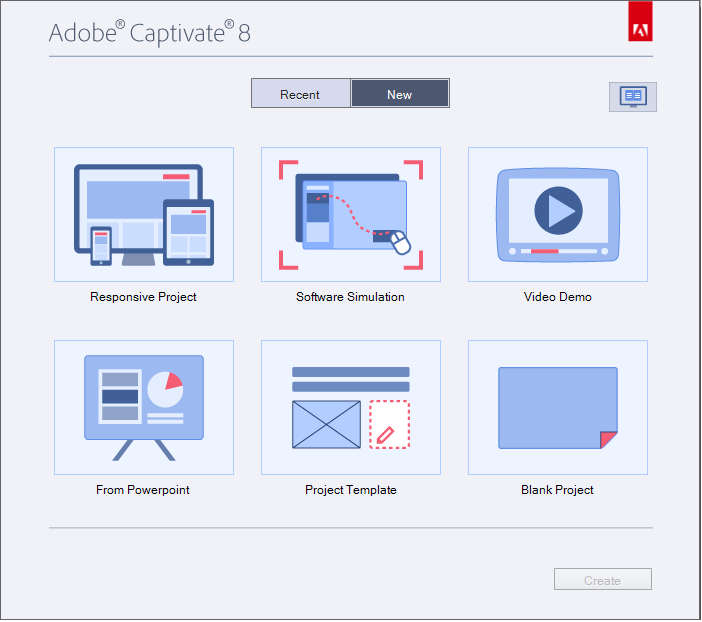The width and height of the screenshot is (702, 622).
Task: Pick the Video Demo project tile
Action: (x=558, y=214)
